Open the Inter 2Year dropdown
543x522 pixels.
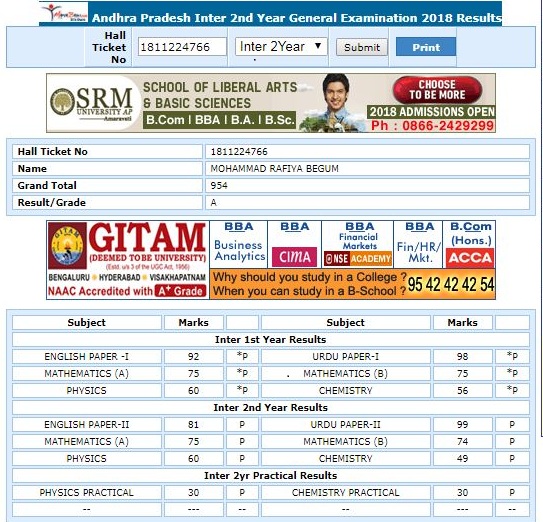click(x=281, y=46)
